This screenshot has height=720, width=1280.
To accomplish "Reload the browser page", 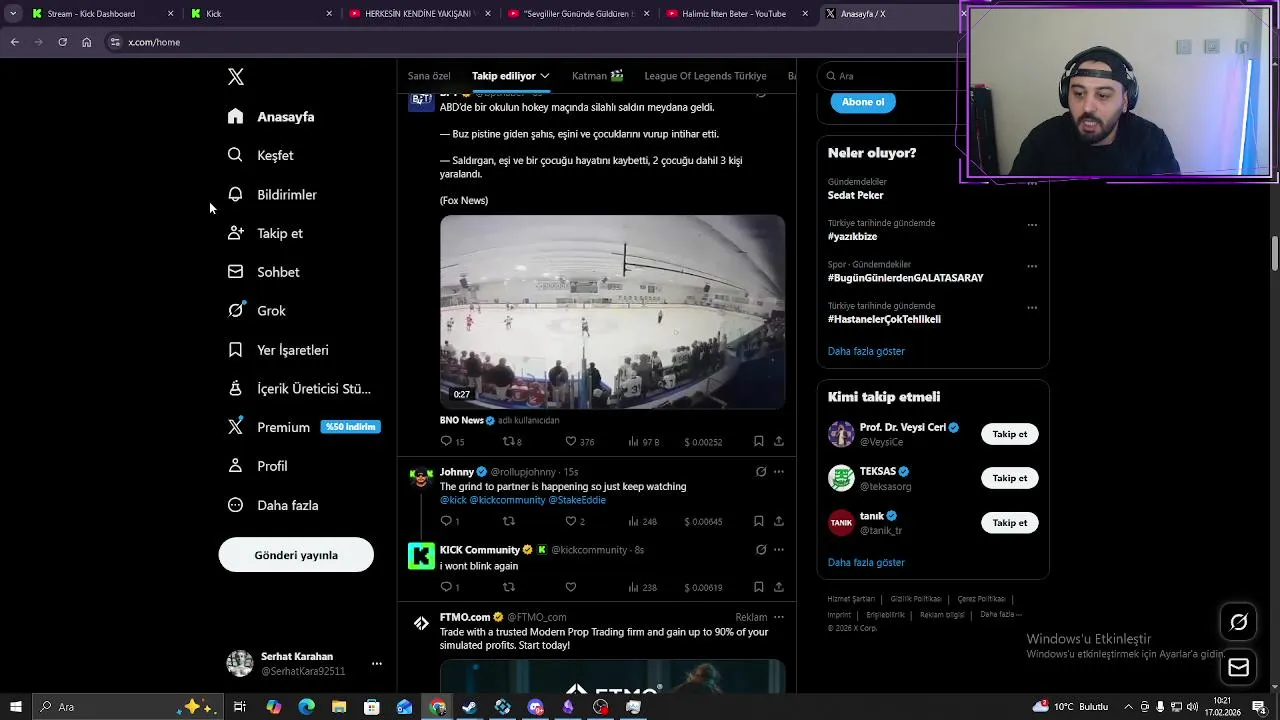I will [x=62, y=42].
